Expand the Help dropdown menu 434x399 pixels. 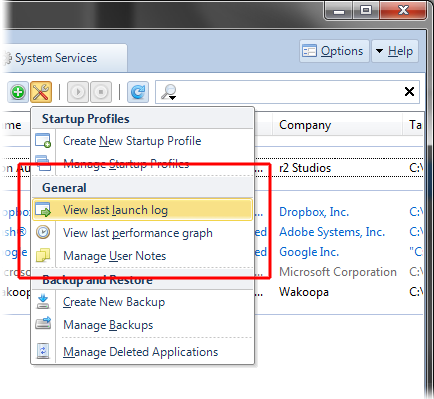395,51
